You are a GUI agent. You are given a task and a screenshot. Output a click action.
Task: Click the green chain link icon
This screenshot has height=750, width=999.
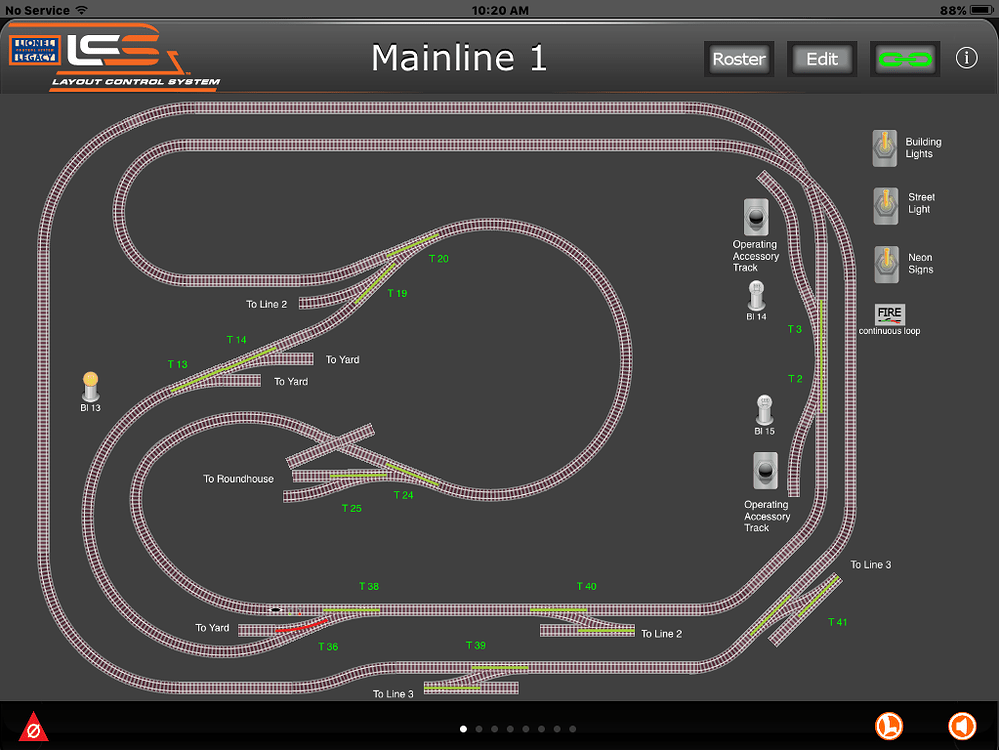point(904,59)
